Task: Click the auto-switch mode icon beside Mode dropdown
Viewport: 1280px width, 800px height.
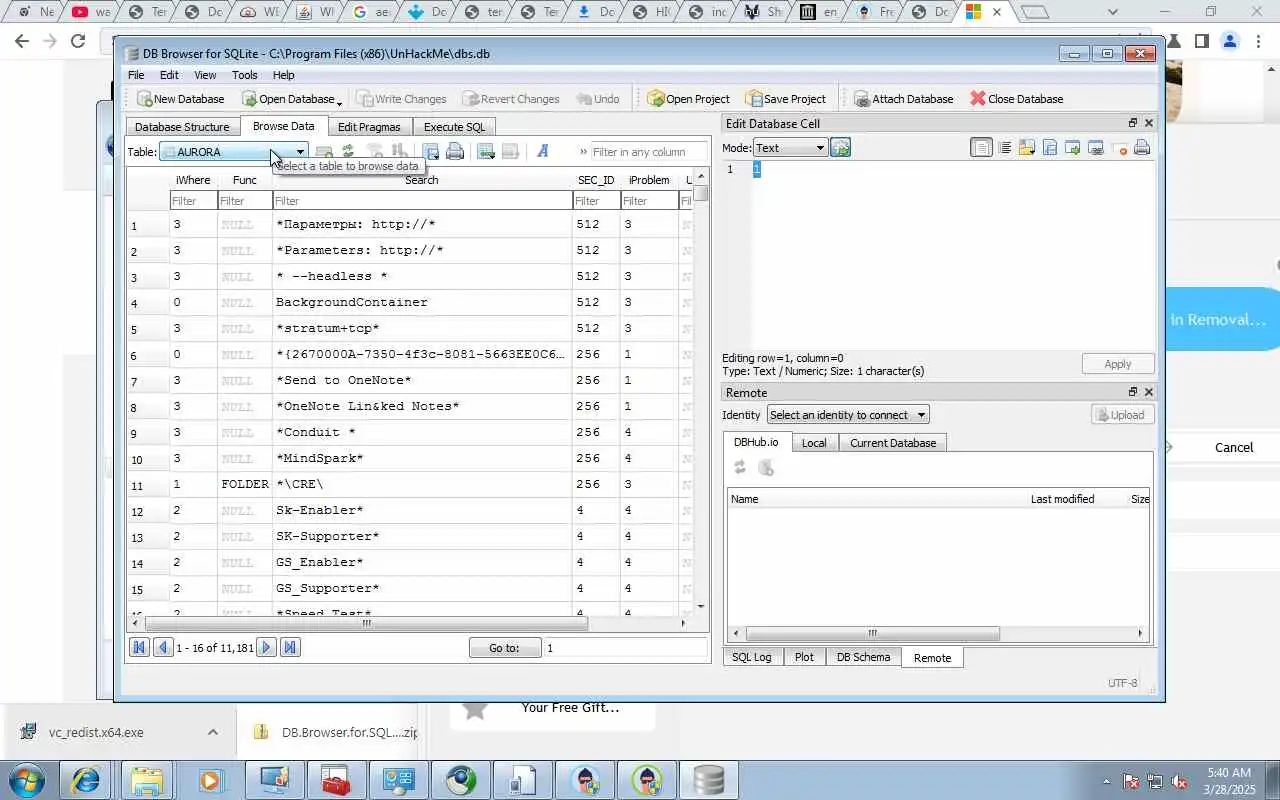Action: (840, 148)
